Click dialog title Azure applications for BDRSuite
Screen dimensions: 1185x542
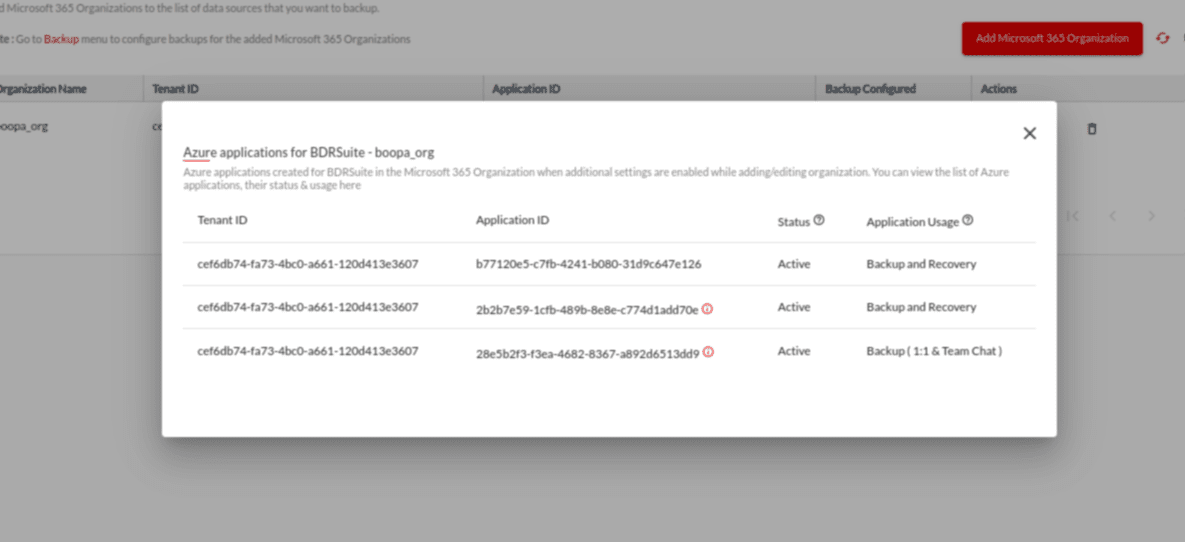(x=308, y=153)
